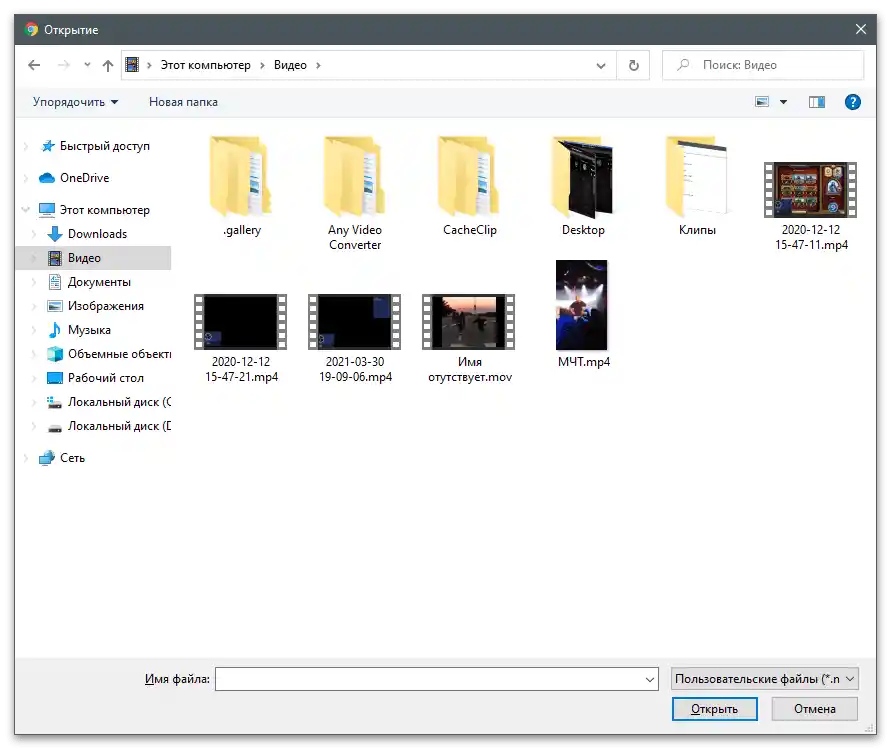This screenshot has width=891, height=749.
Task: Open the 'Упорядочить' menu
Action: coord(75,102)
